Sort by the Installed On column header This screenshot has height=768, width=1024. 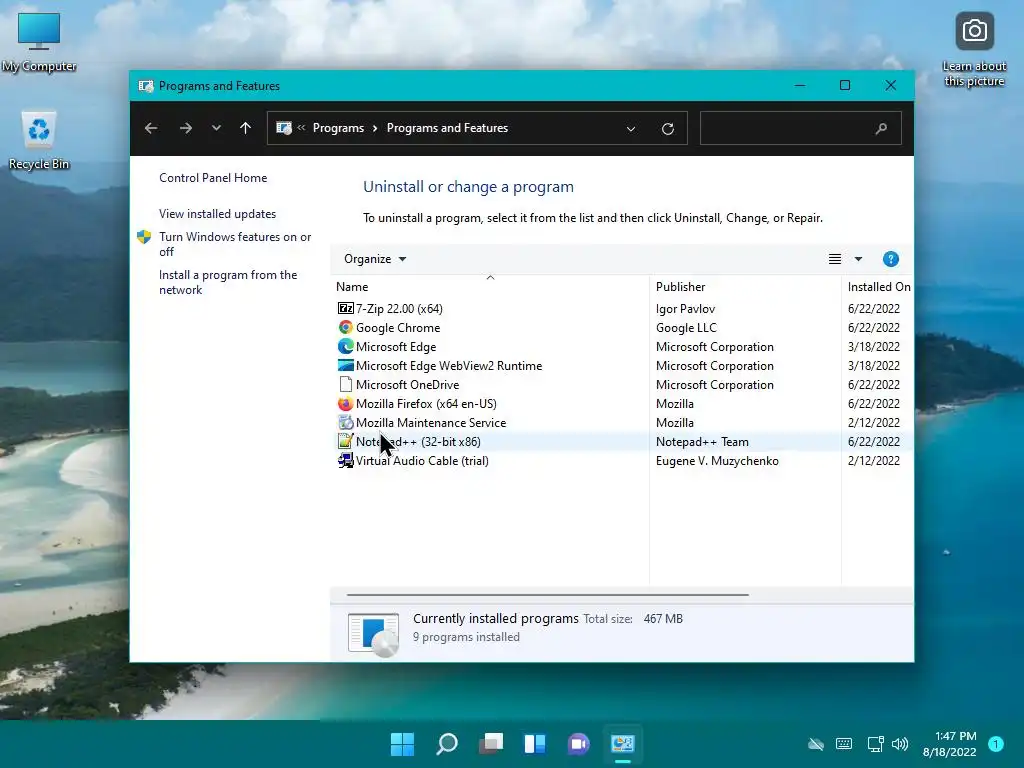click(x=878, y=287)
